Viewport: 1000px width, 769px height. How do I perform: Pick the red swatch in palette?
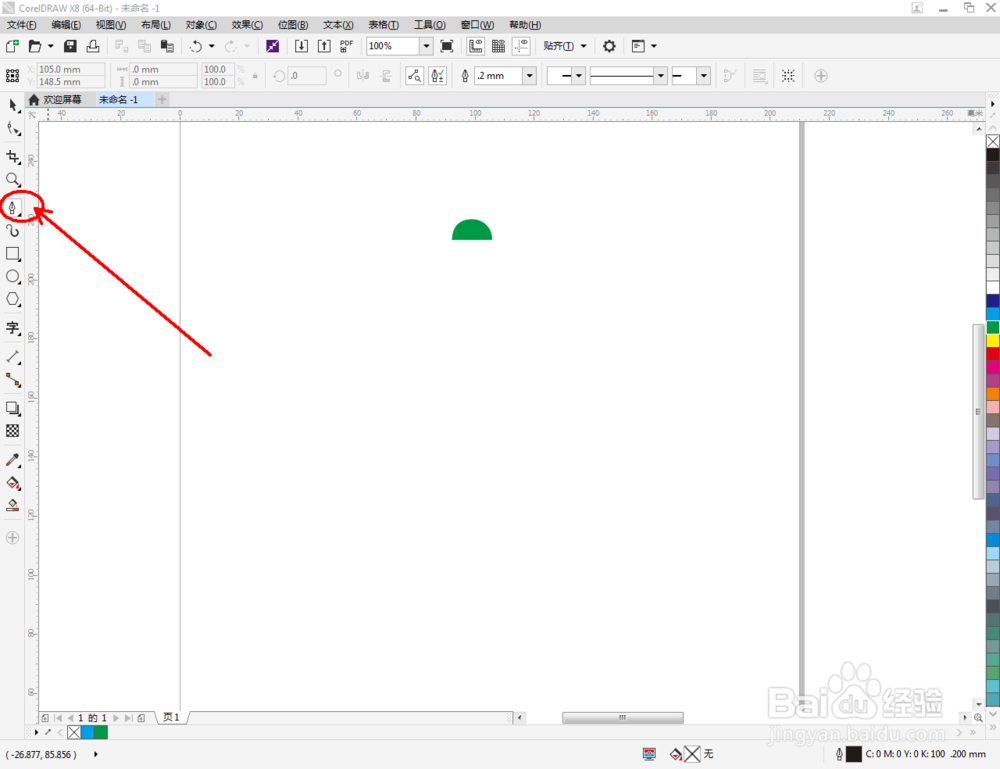pyautogui.click(x=993, y=353)
